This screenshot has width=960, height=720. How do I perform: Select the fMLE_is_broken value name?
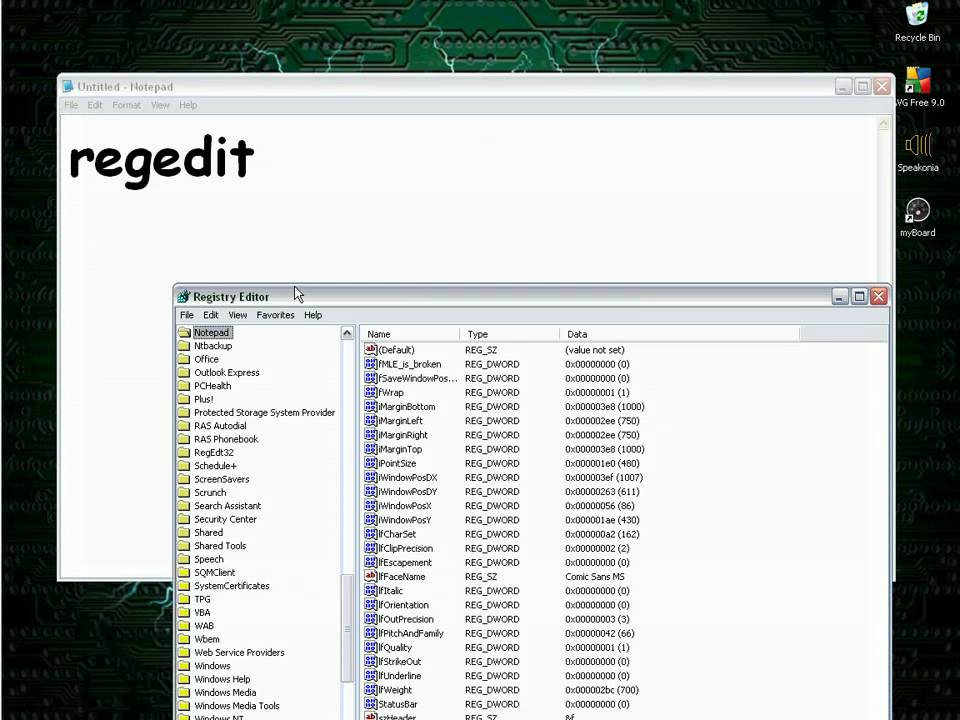tap(410, 364)
